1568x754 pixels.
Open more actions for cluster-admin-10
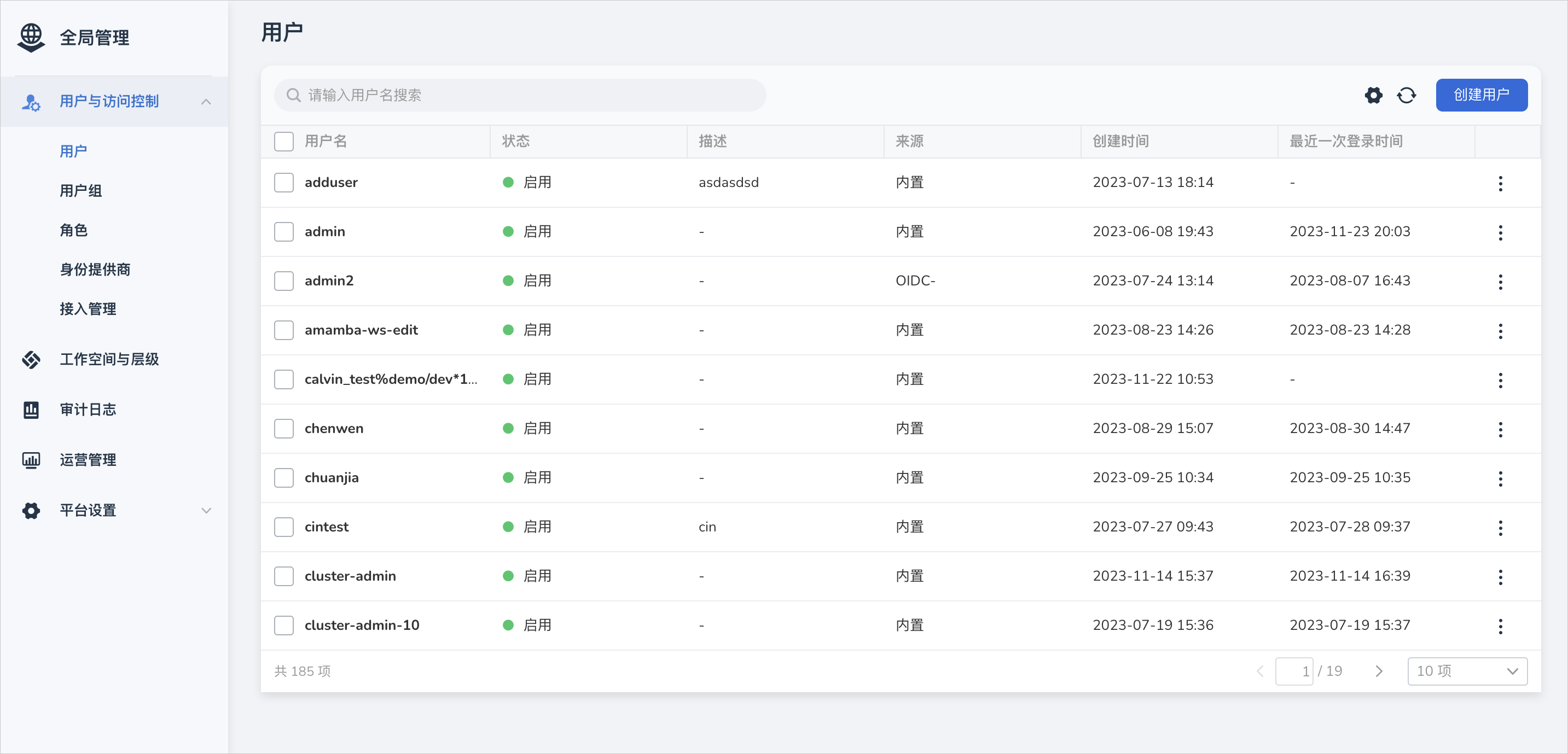1500,626
